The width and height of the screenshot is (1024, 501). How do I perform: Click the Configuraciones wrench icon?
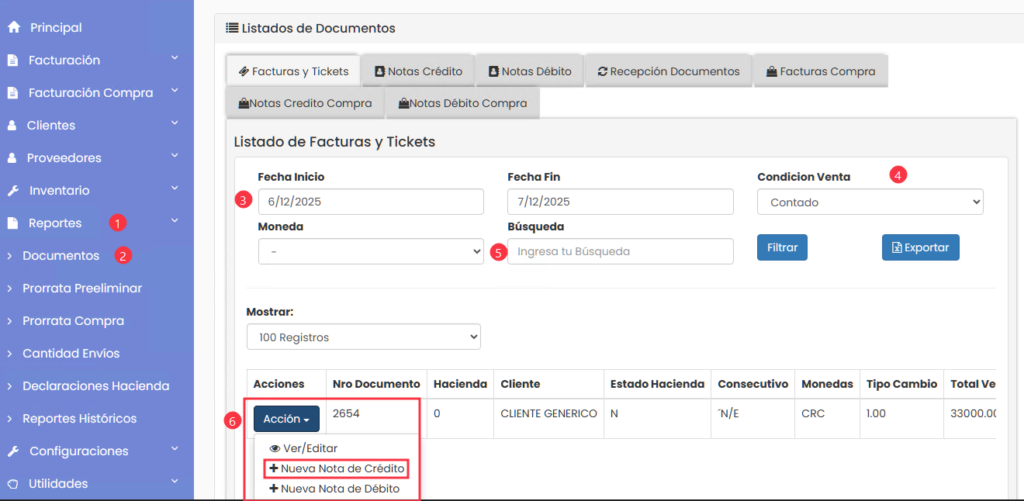(13, 451)
